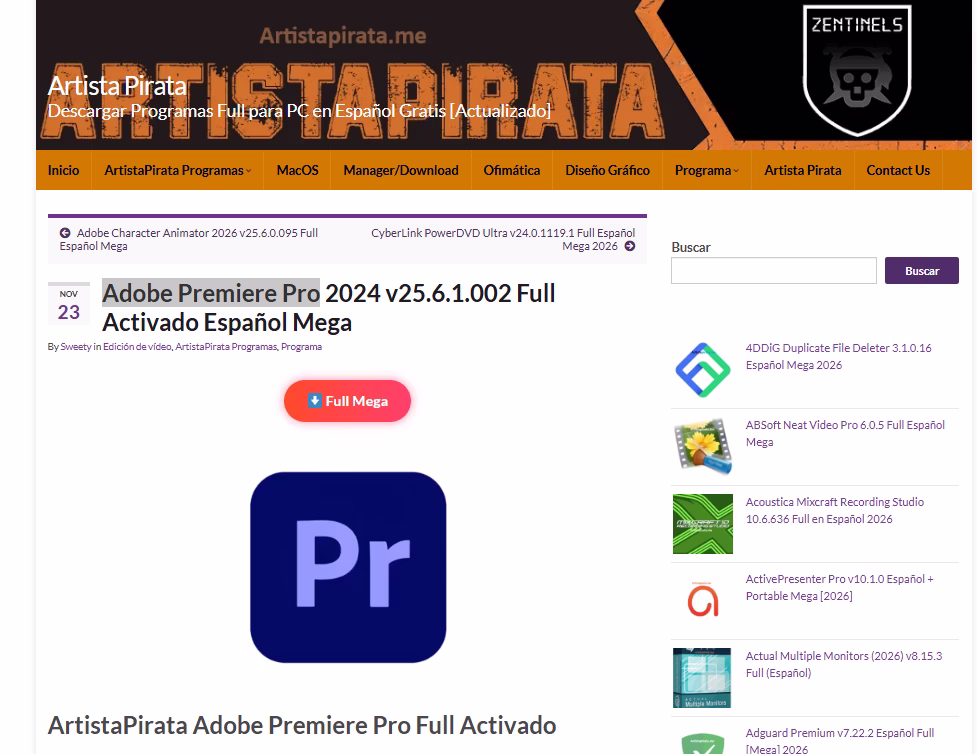Click the ABSoft Neat Video Pro thumbnail icon
The image size is (978, 754).
[x=702, y=447]
